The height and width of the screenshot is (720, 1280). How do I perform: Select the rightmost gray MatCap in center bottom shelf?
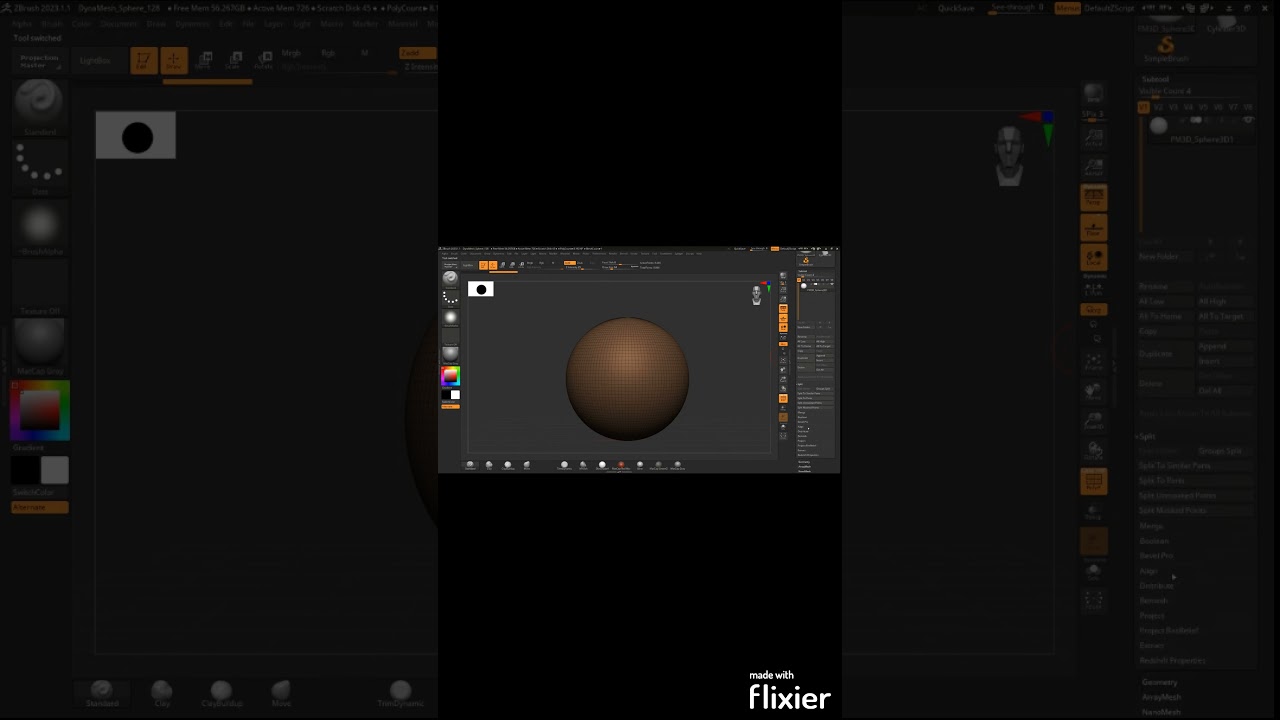678,465
